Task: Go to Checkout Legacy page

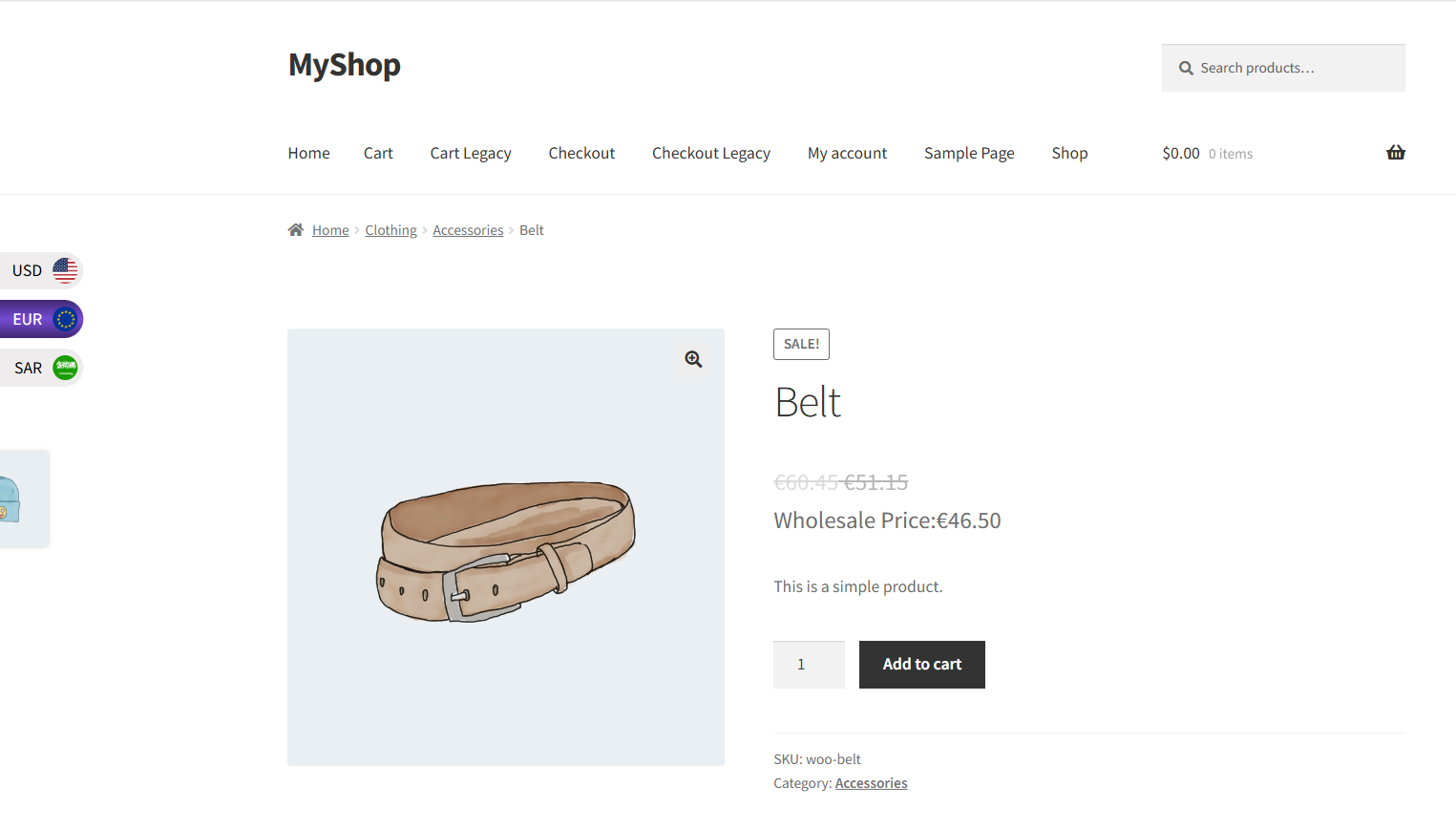Action: [x=711, y=153]
